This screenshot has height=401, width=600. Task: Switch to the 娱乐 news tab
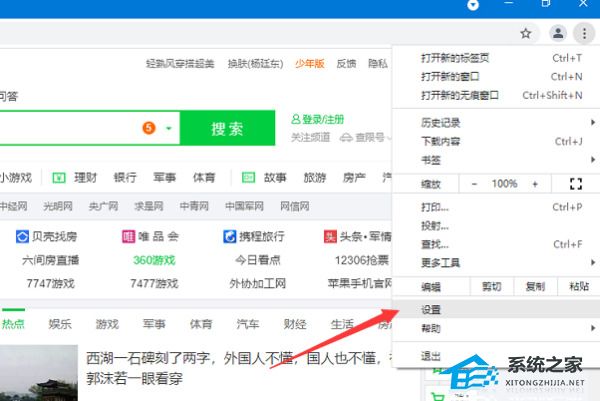click(x=60, y=324)
